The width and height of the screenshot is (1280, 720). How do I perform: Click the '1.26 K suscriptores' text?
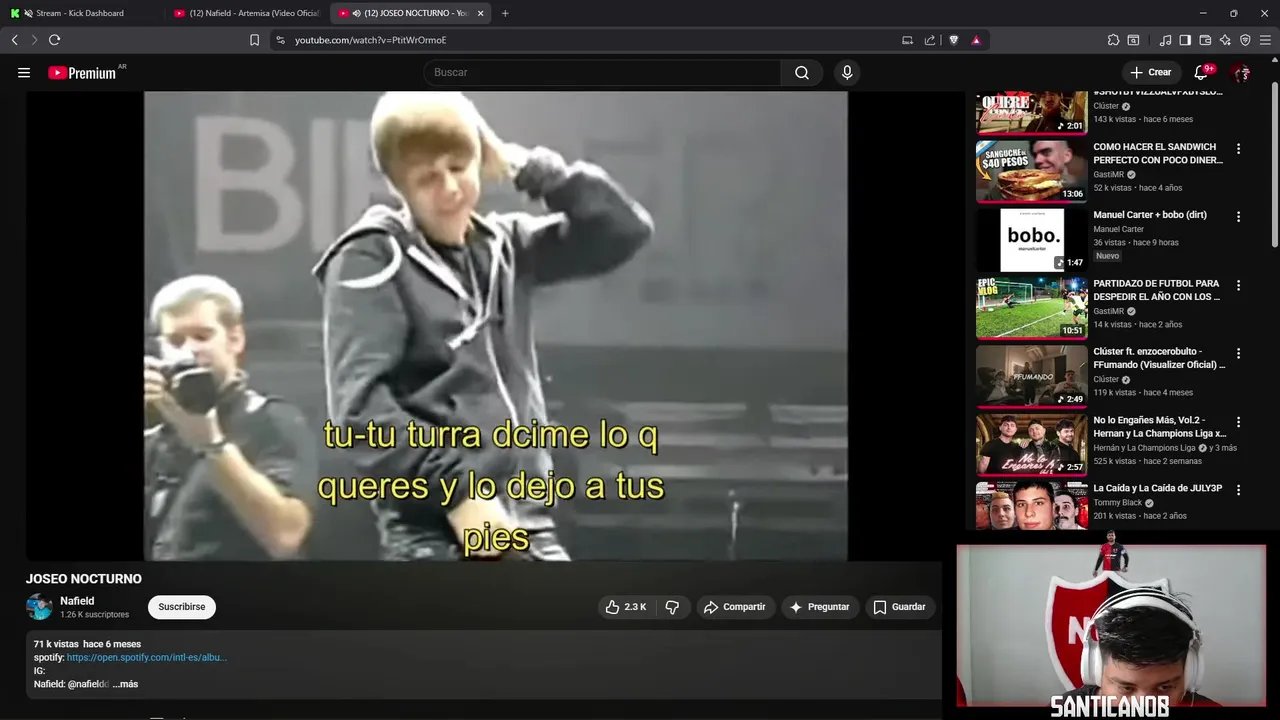[x=94, y=615]
